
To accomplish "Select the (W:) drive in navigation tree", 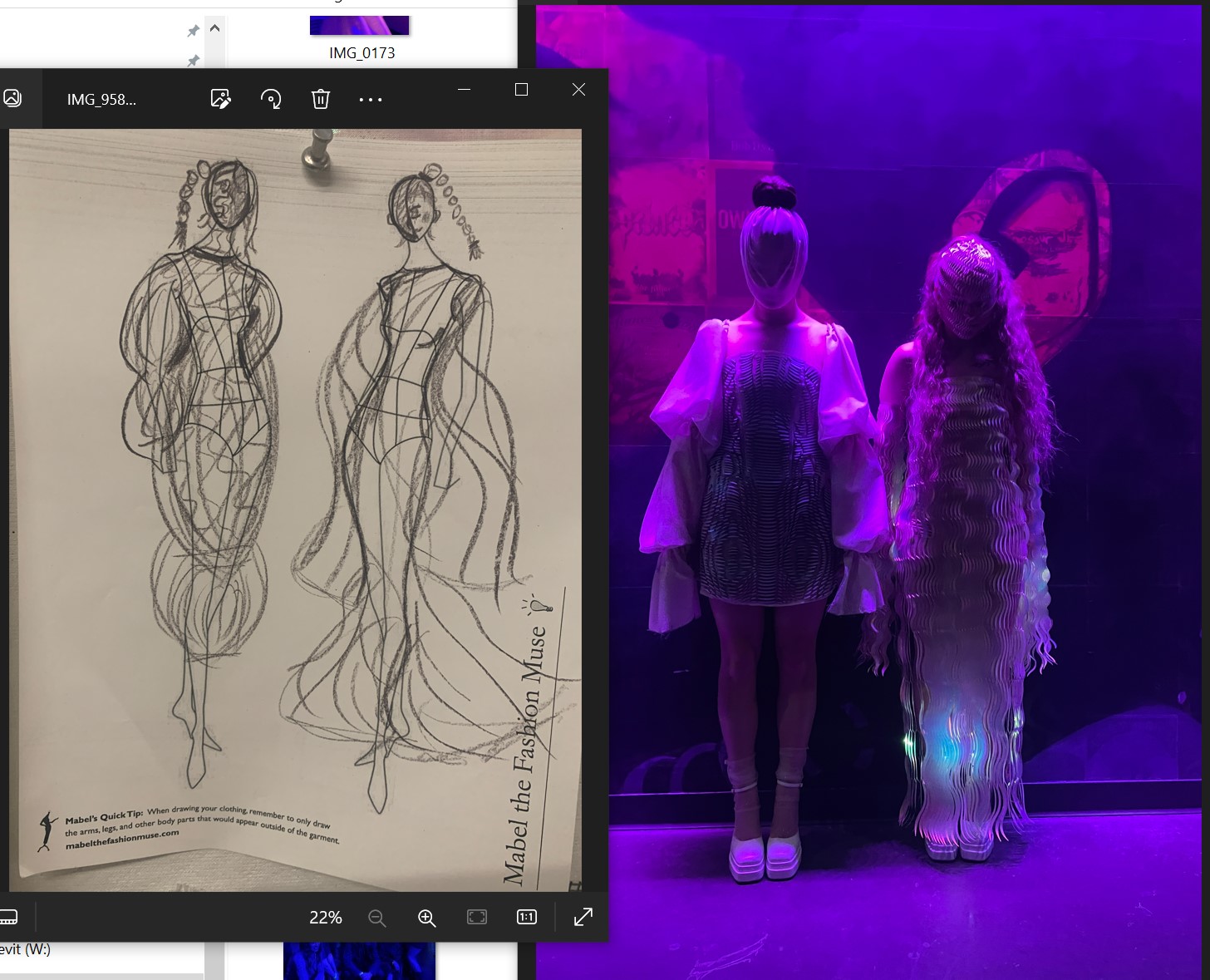I will pos(25,949).
